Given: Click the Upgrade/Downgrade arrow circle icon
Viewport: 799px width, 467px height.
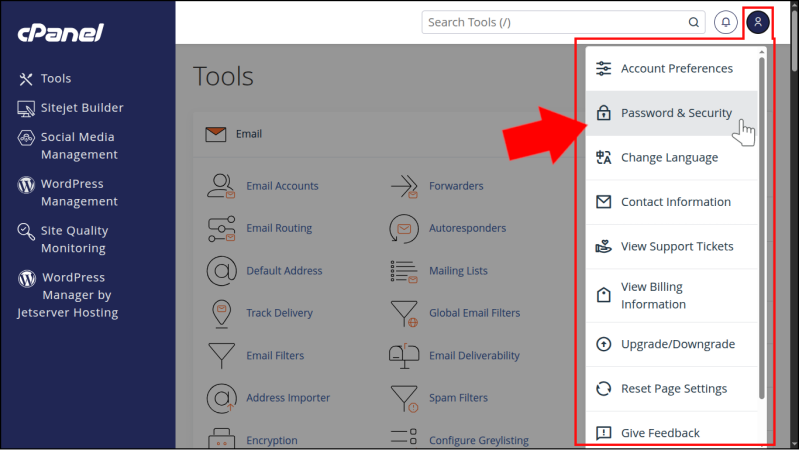Looking at the screenshot, I should tap(603, 344).
